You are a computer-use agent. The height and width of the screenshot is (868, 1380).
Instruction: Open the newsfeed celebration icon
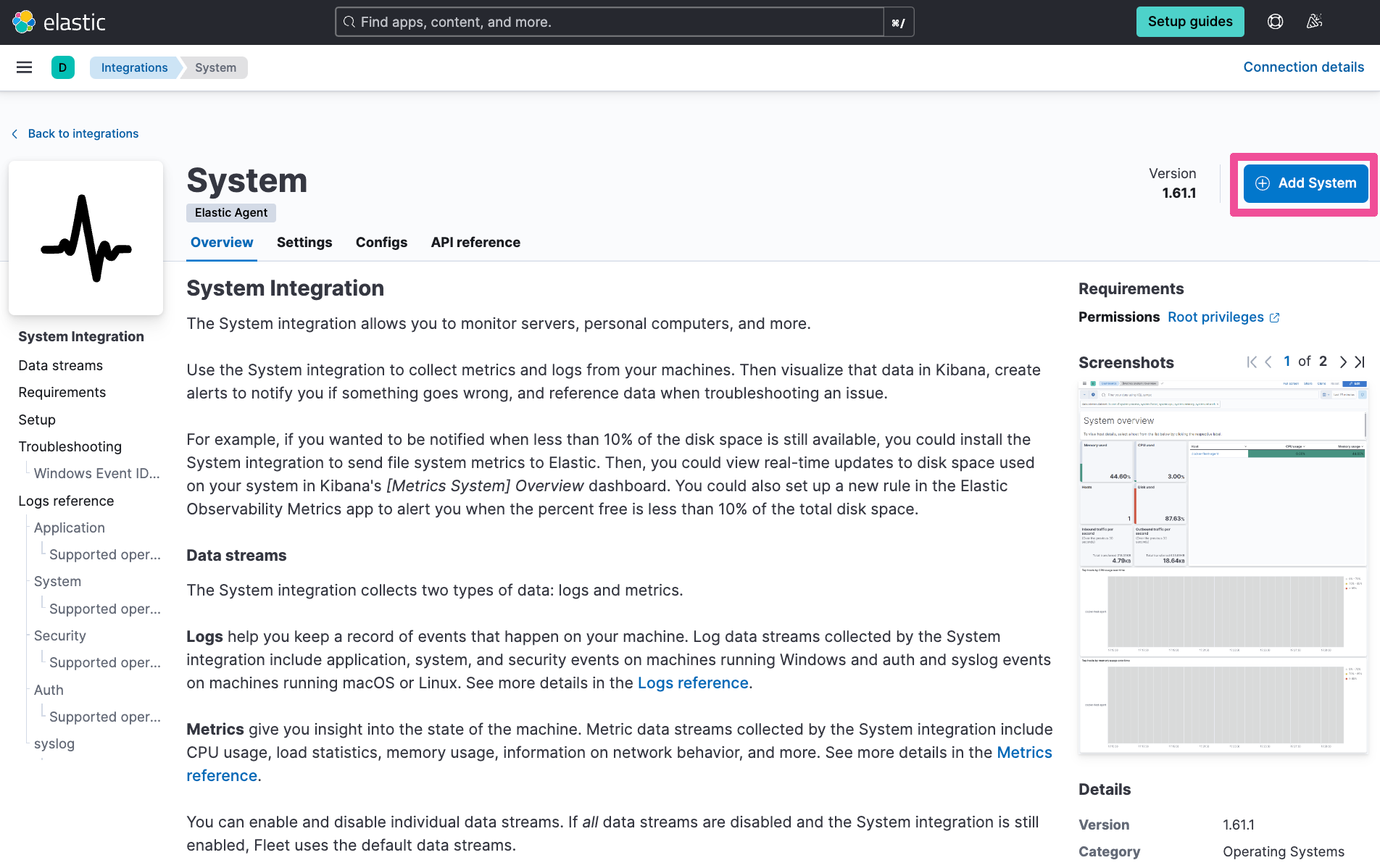tap(1314, 22)
